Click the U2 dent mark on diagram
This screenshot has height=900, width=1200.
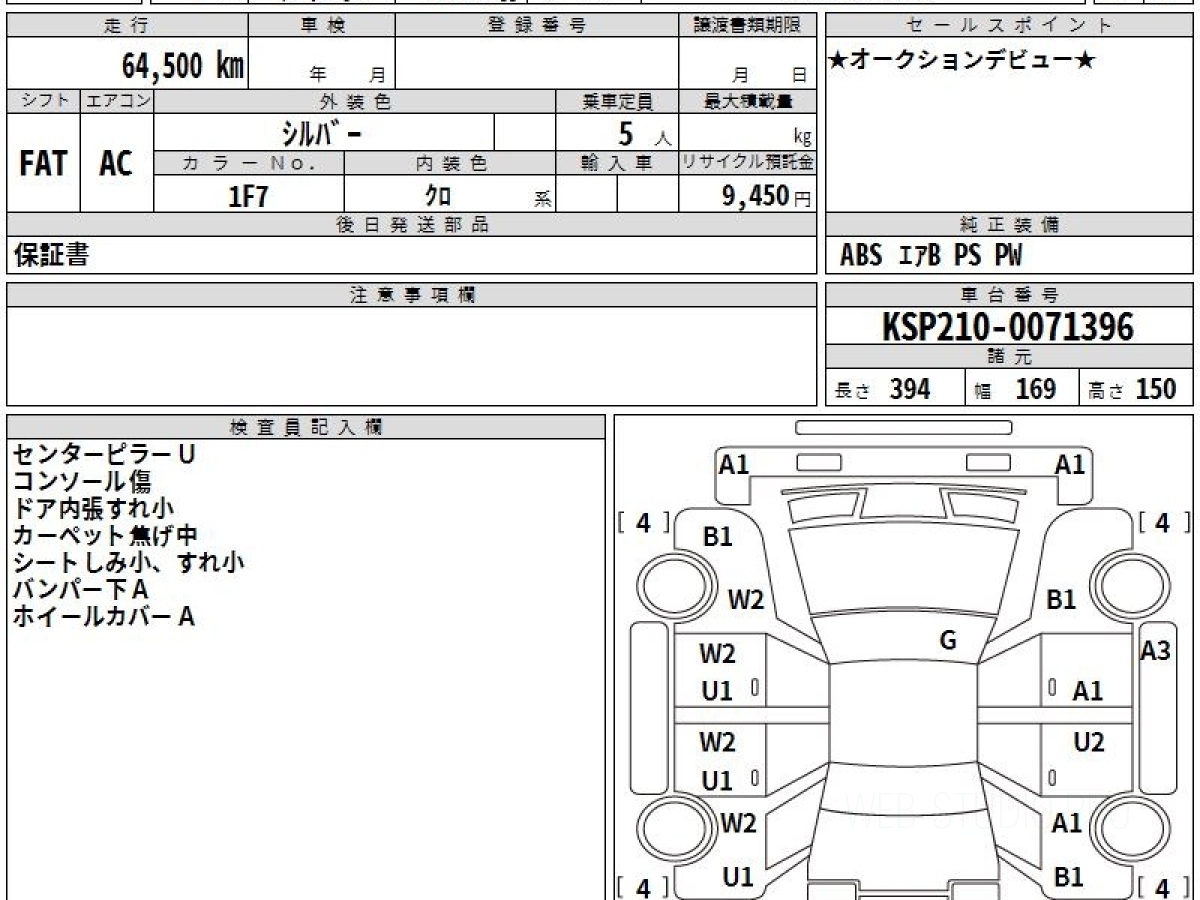pos(1088,742)
